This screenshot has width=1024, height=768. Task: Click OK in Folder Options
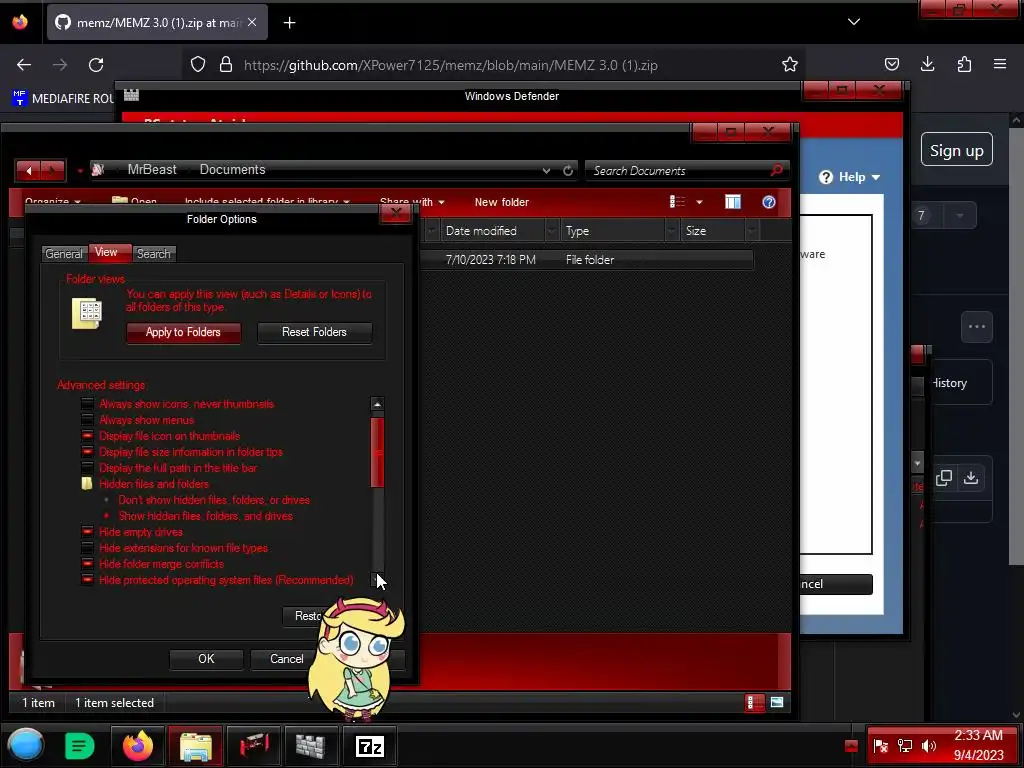(x=206, y=659)
